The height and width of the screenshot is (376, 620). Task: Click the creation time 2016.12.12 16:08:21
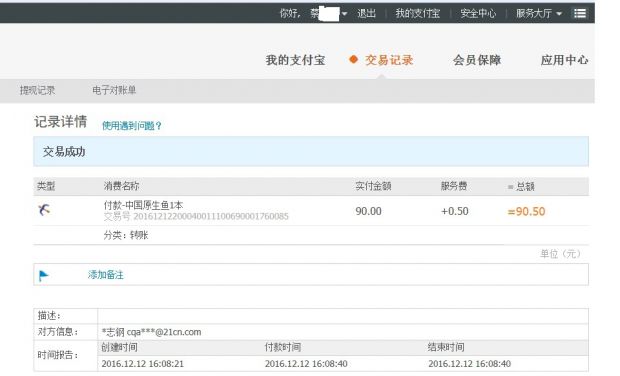click(x=143, y=364)
